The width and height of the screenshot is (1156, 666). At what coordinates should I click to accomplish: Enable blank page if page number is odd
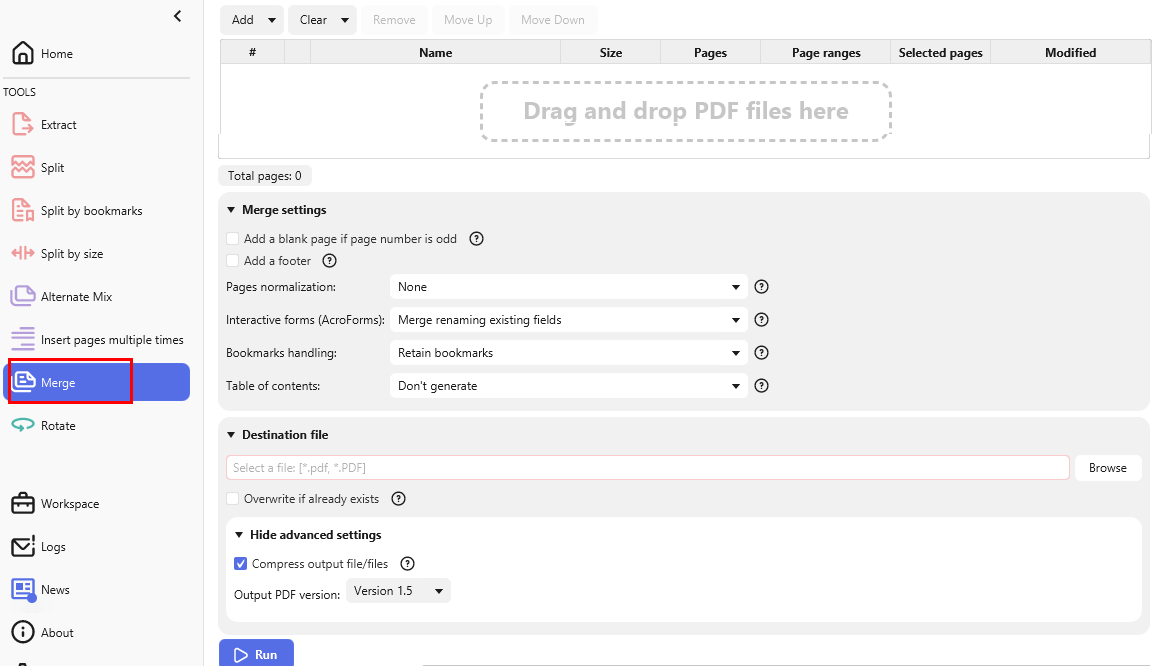pyautogui.click(x=232, y=238)
